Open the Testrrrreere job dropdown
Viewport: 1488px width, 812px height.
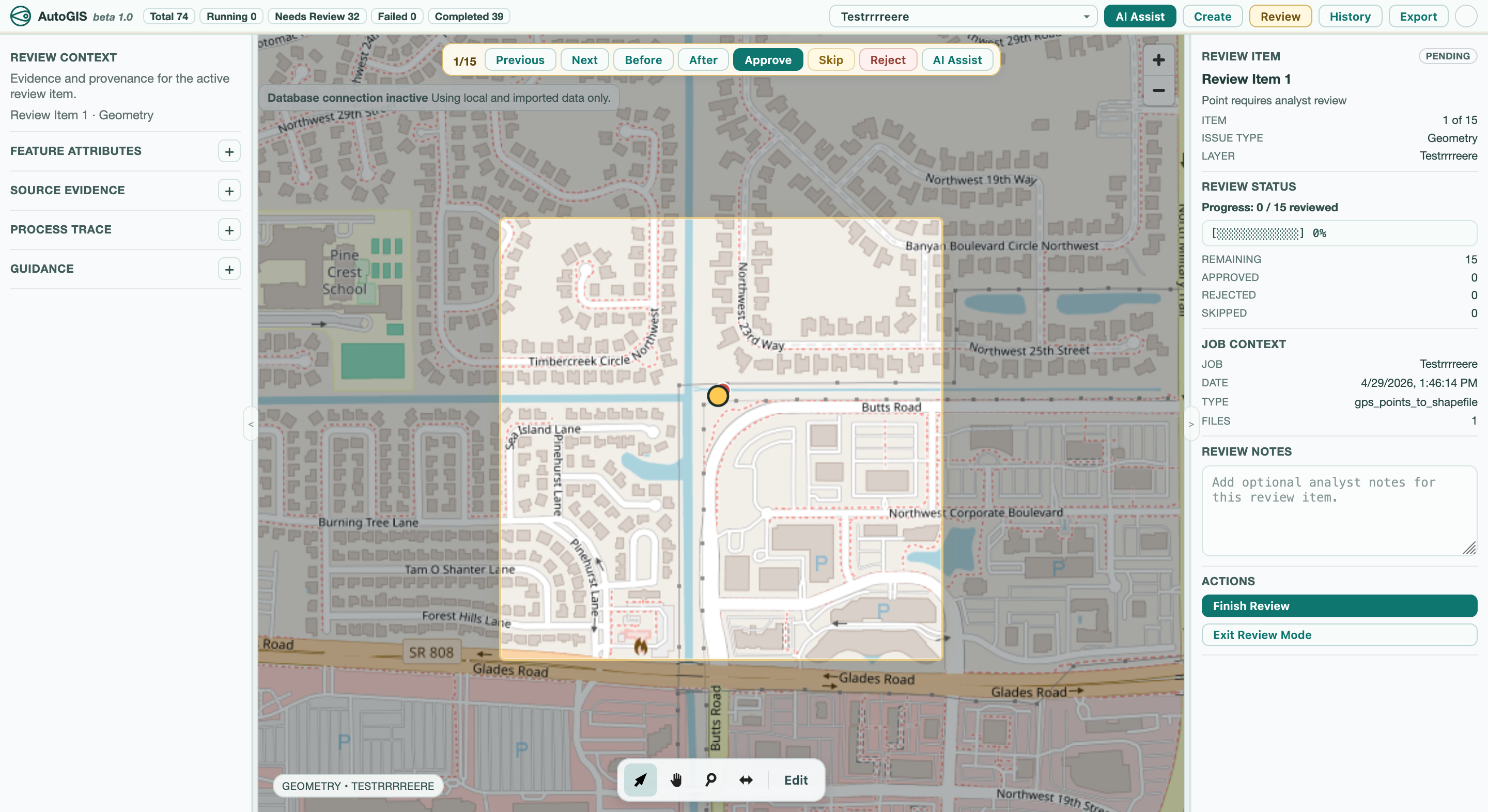pos(963,16)
